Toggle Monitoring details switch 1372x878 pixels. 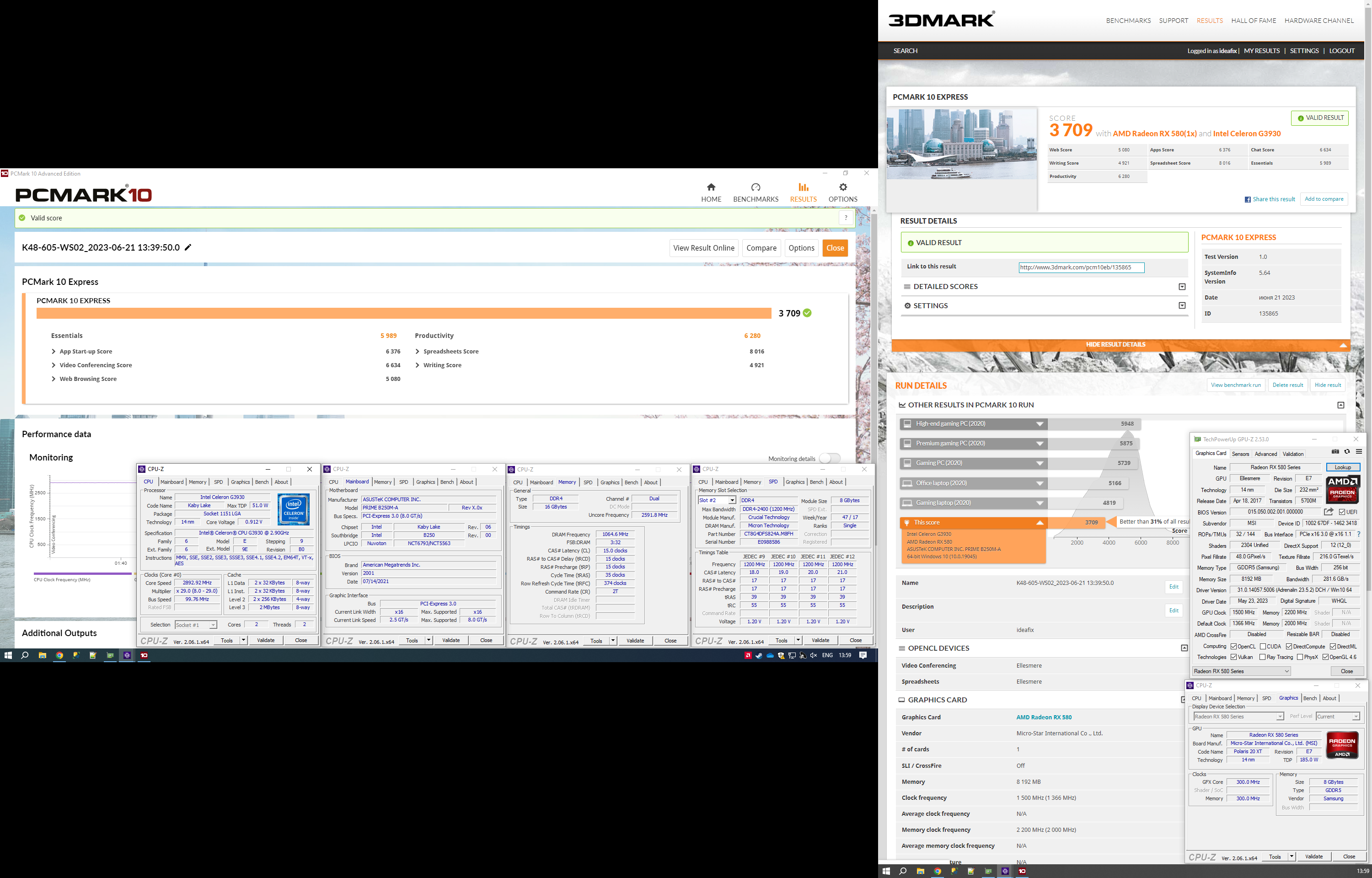829,458
